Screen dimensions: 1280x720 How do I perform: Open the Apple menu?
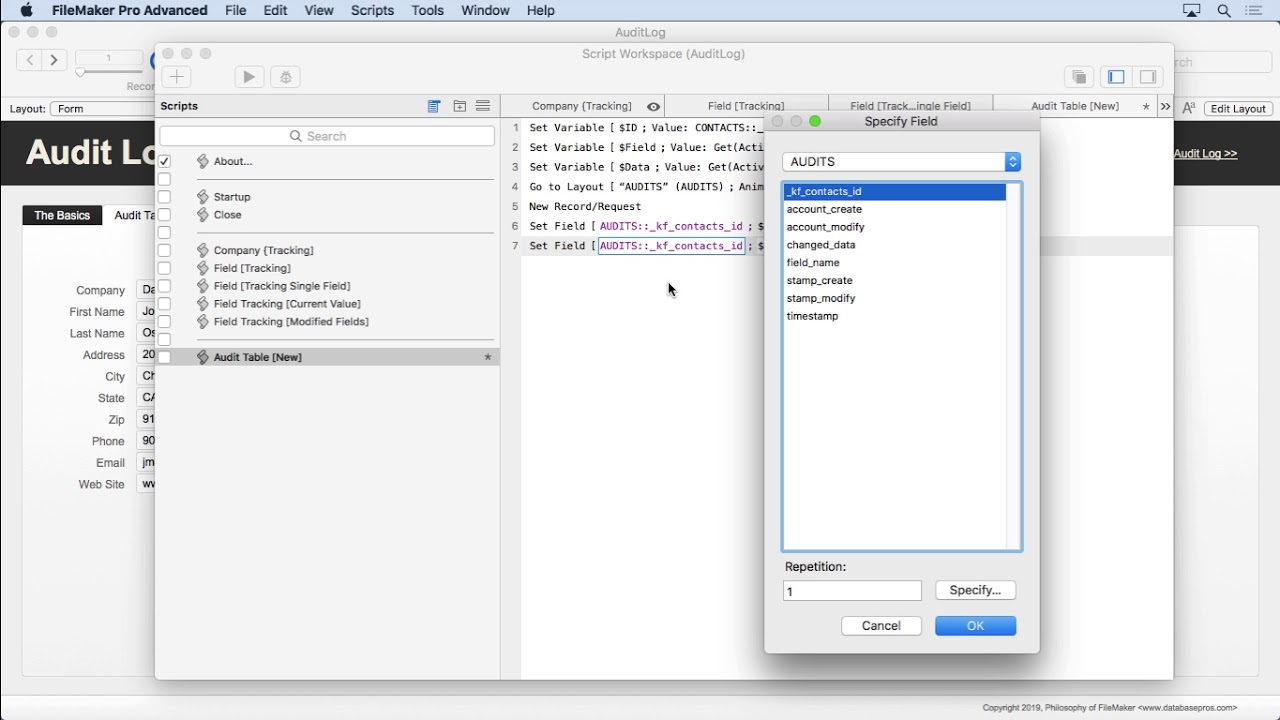point(27,10)
